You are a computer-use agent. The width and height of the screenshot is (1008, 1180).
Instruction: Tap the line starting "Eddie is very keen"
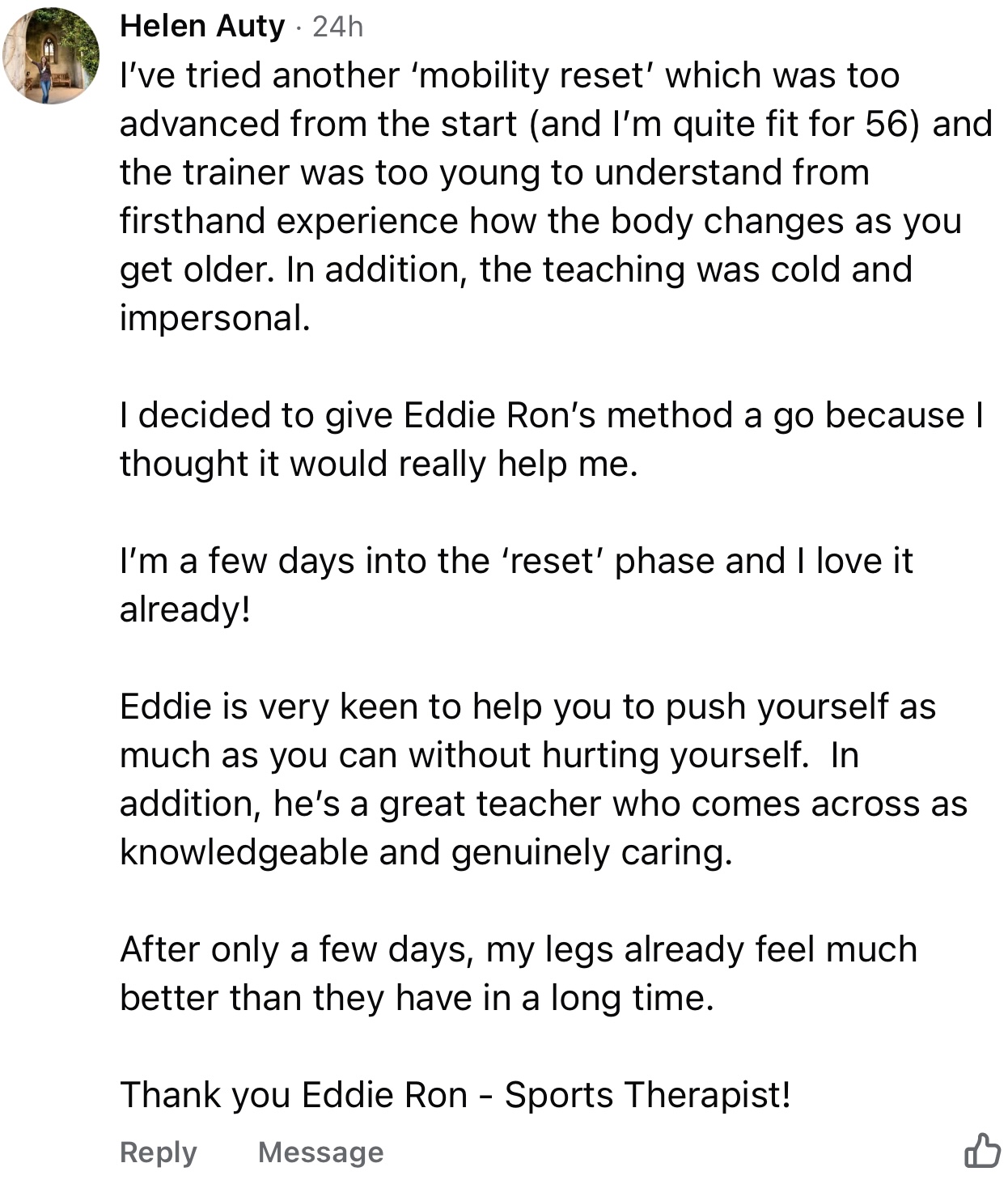coord(527,707)
